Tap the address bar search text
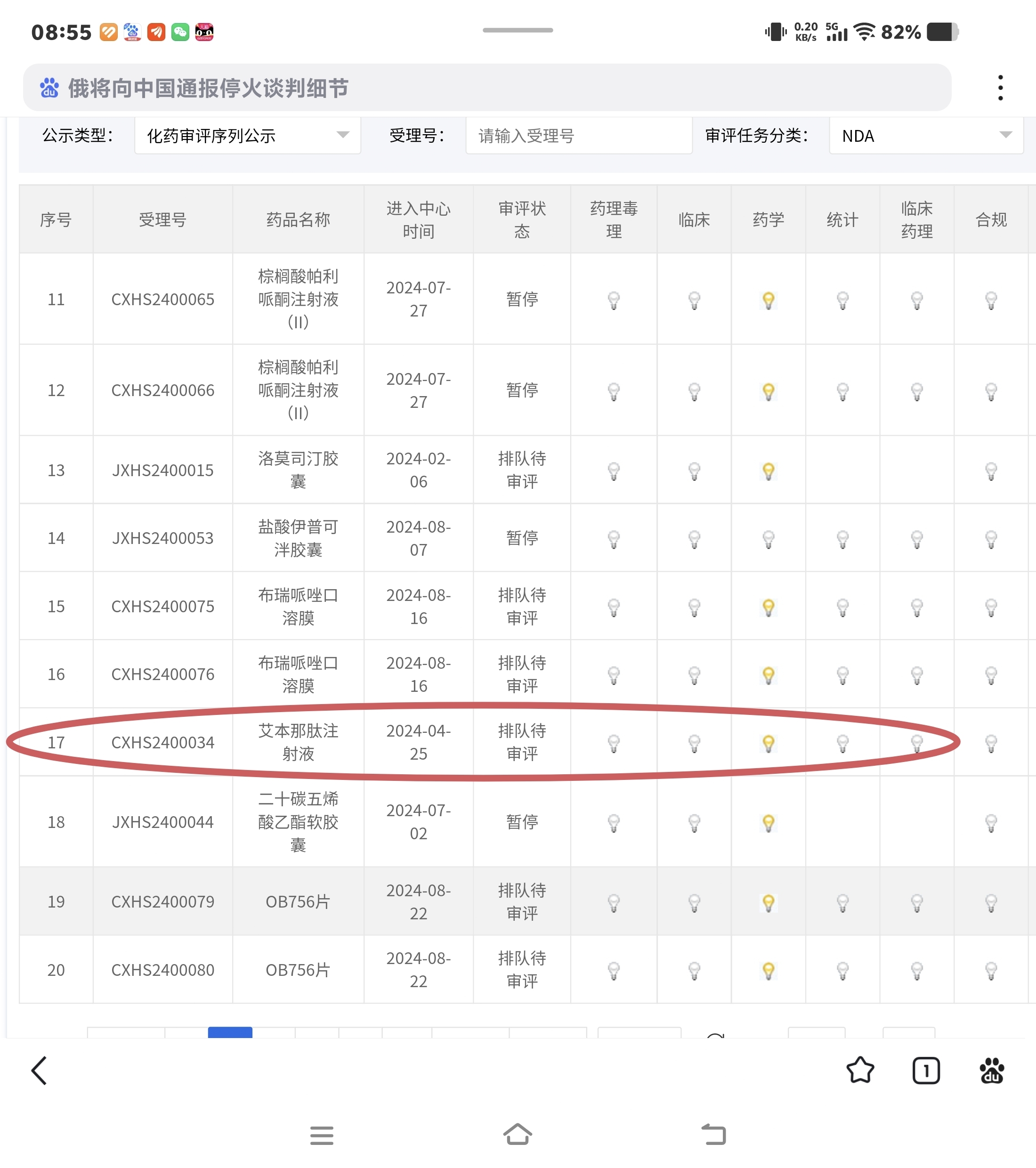This screenshot has height=1168, width=1036. [209, 88]
